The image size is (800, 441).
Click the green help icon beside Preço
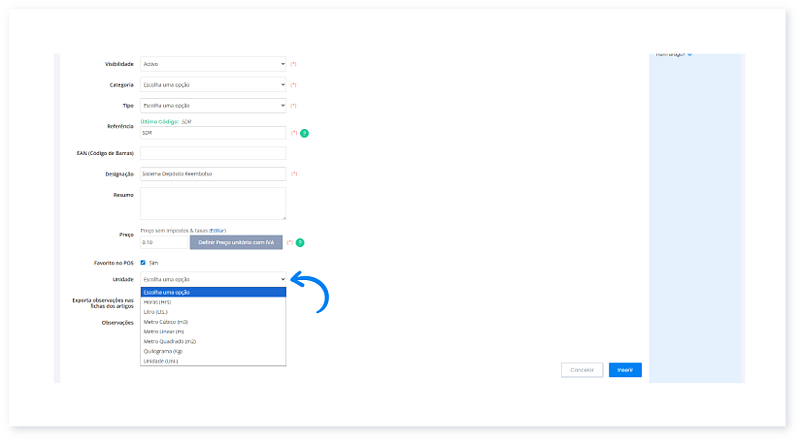[x=300, y=242]
